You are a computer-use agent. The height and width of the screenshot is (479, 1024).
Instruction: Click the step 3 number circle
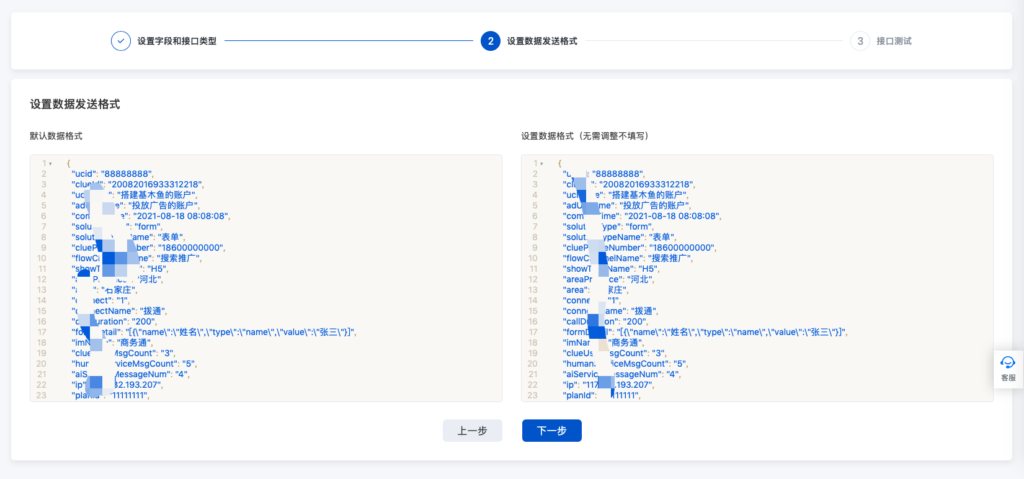click(859, 41)
